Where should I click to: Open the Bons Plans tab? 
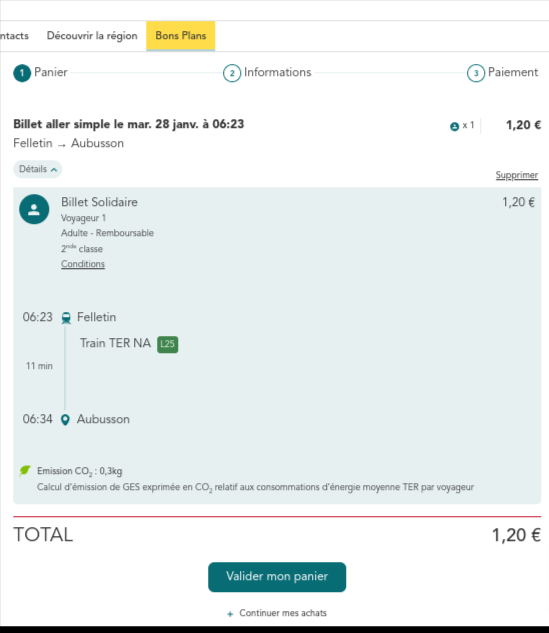click(180, 36)
